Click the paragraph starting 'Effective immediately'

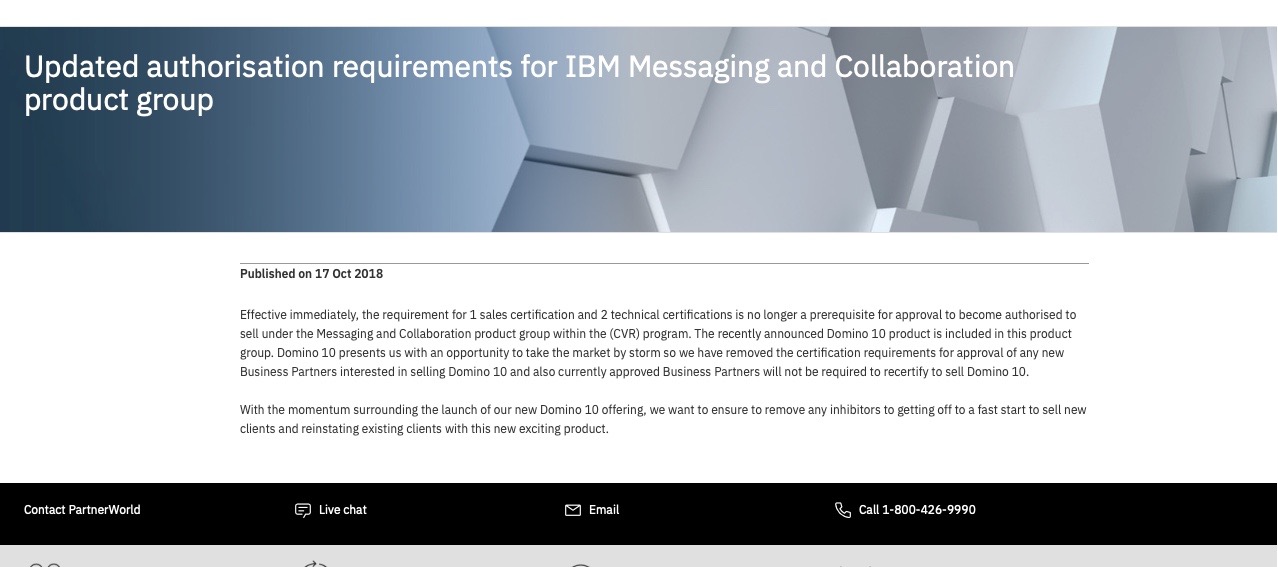(658, 343)
